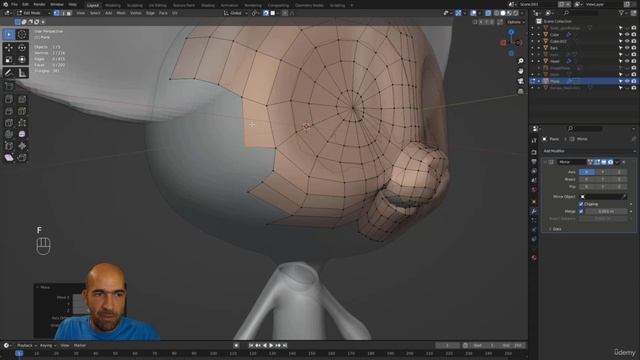The image size is (640, 360).
Task: Select the Knife tool
Action: pyautogui.click(x=9, y=122)
